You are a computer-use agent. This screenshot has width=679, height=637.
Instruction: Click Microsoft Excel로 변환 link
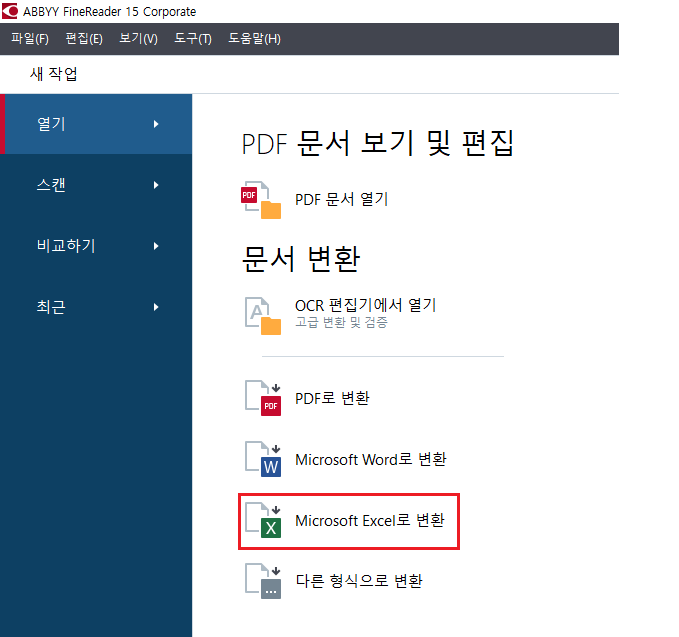[x=370, y=521]
